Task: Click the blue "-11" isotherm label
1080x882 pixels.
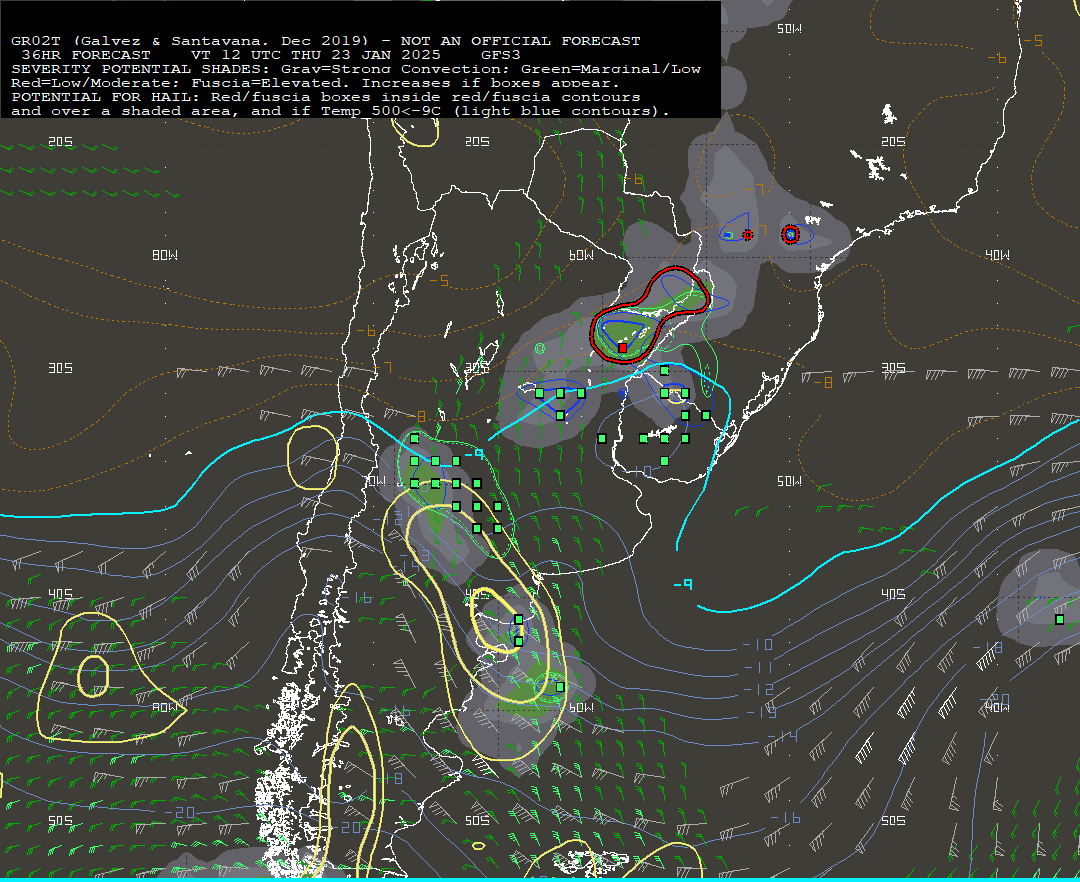Action: click(758, 667)
